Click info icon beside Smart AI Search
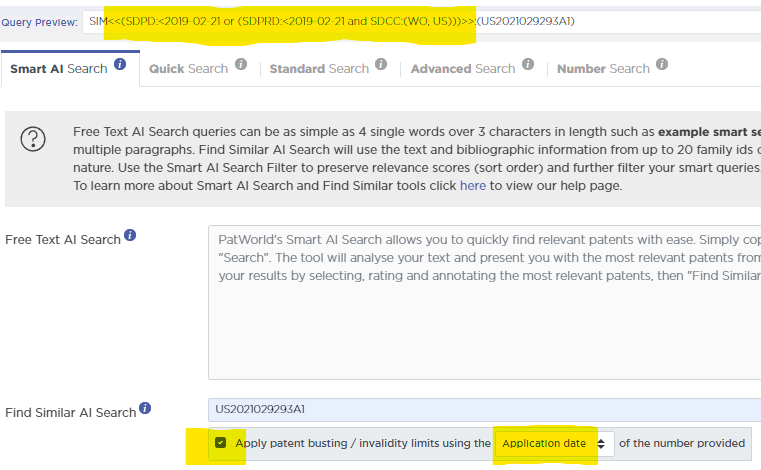 (x=120, y=64)
